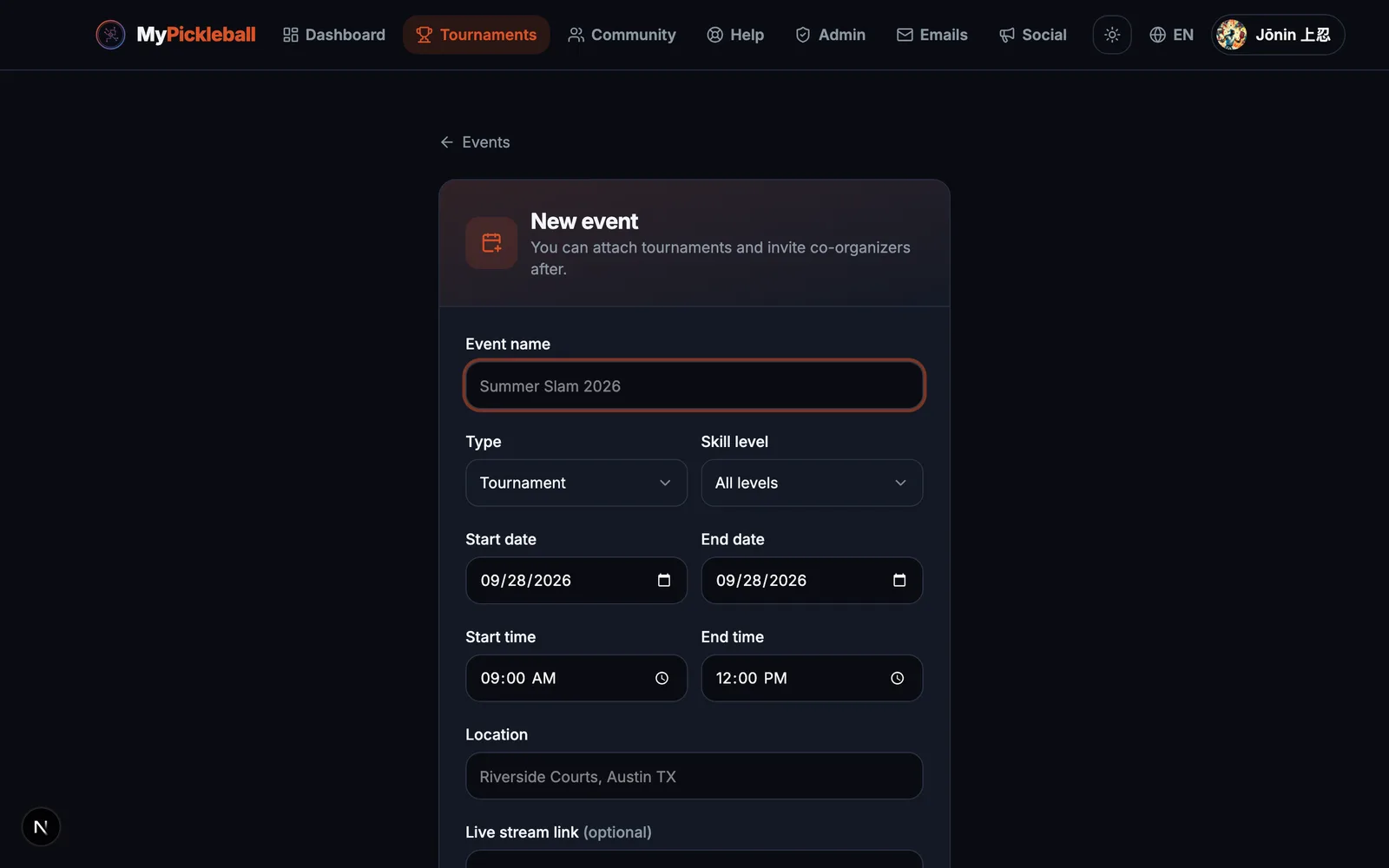Click the Start time clock icon
This screenshot has height=868, width=1389.
(x=662, y=679)
